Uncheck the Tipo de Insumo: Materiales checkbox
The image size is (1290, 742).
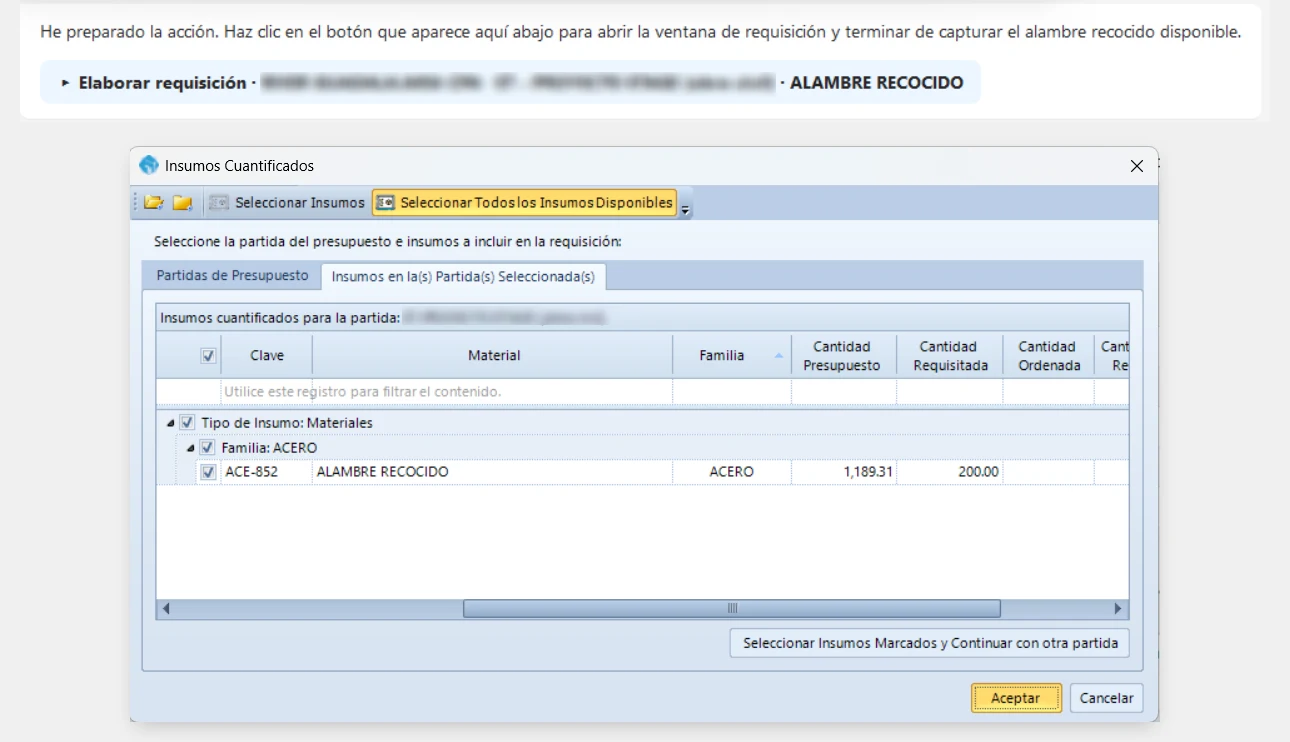point(188,423)
